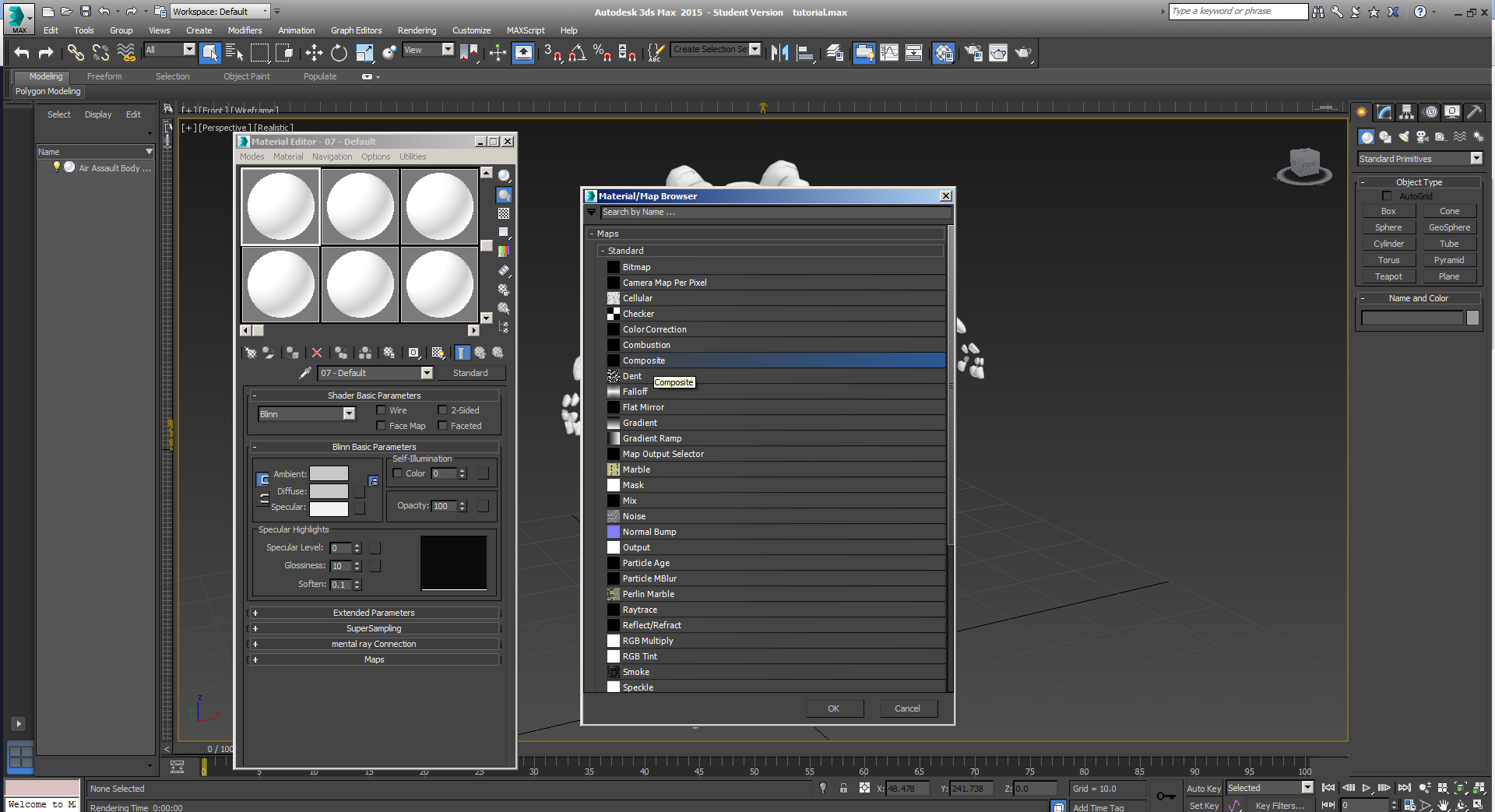The height and width of the screenshot is (812, 1495).
Task: Open the Rendering menu
Action: pos(417,30)
